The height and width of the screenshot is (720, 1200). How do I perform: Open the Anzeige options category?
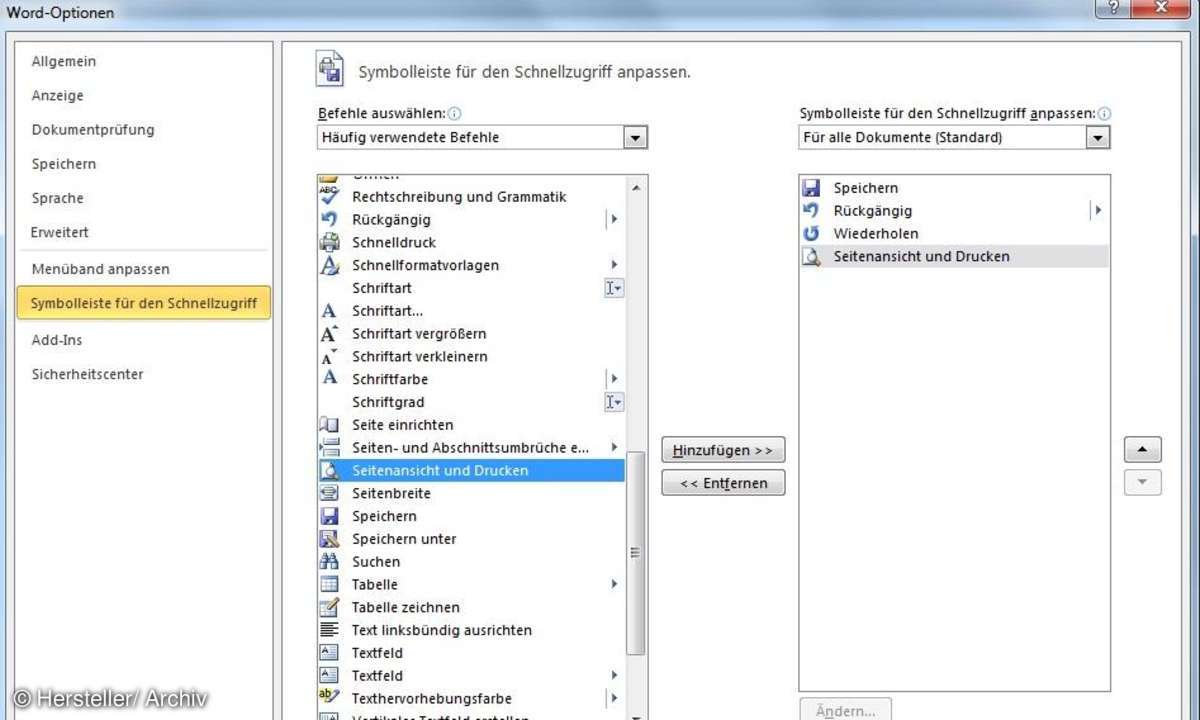click(x=58, y=96)
